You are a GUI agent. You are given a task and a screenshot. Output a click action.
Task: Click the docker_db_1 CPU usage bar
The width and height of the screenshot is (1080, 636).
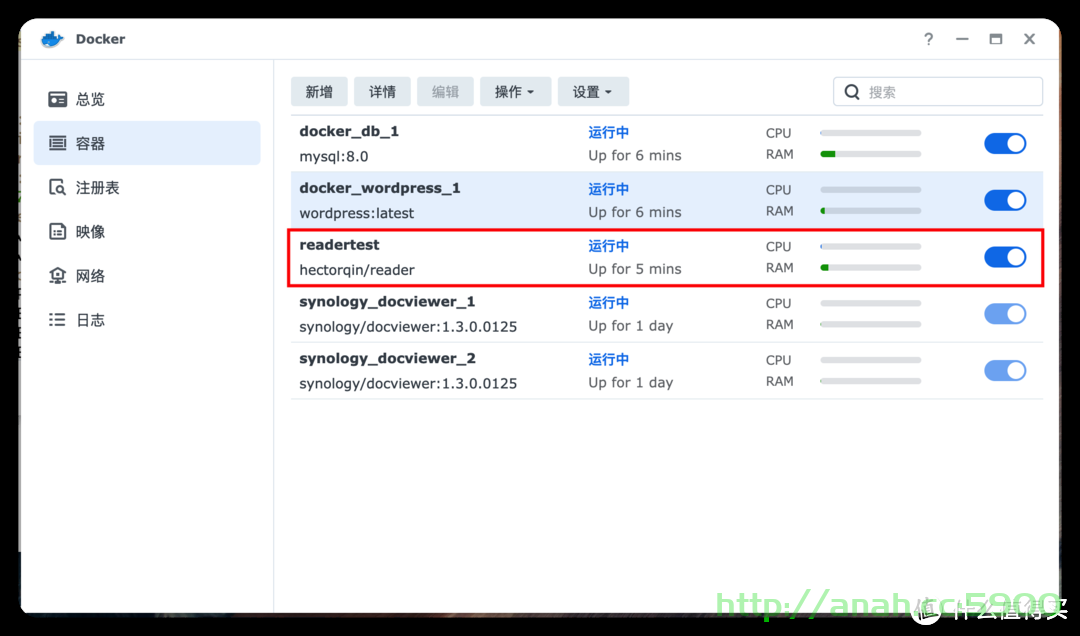click(871, 133)
